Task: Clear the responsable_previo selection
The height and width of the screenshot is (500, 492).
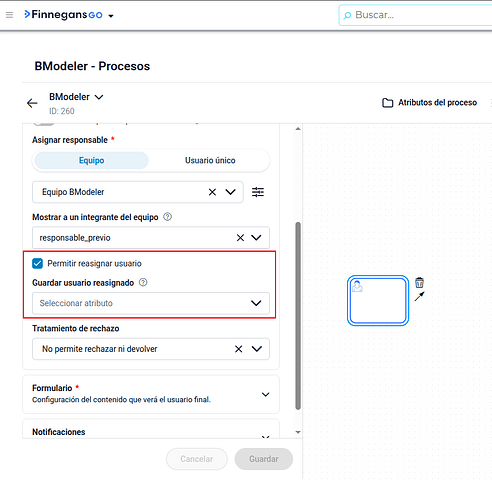Action: pos(240,238)
